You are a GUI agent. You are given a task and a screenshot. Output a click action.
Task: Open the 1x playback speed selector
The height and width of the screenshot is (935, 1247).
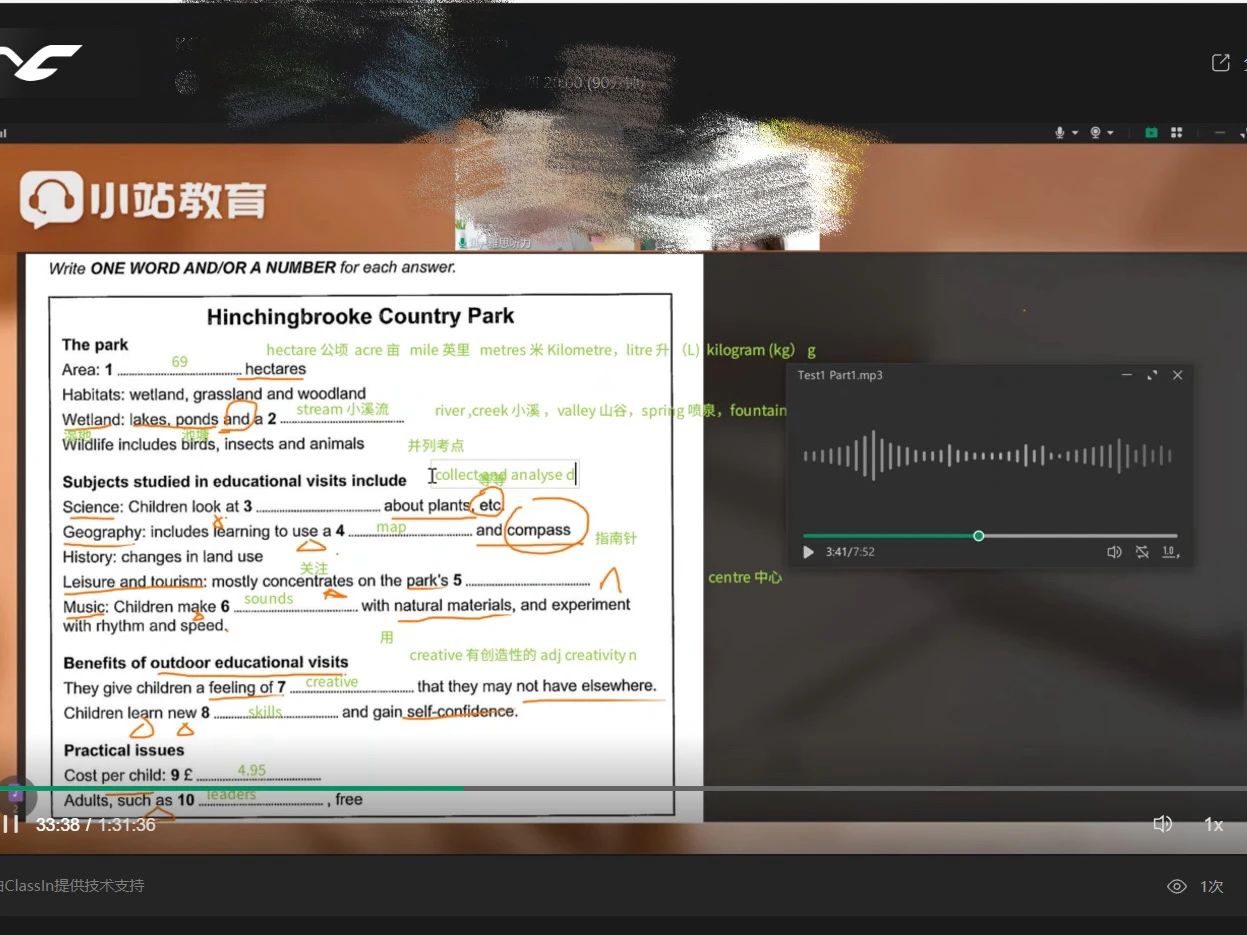pyautogui.click(x=1213, y=824)
